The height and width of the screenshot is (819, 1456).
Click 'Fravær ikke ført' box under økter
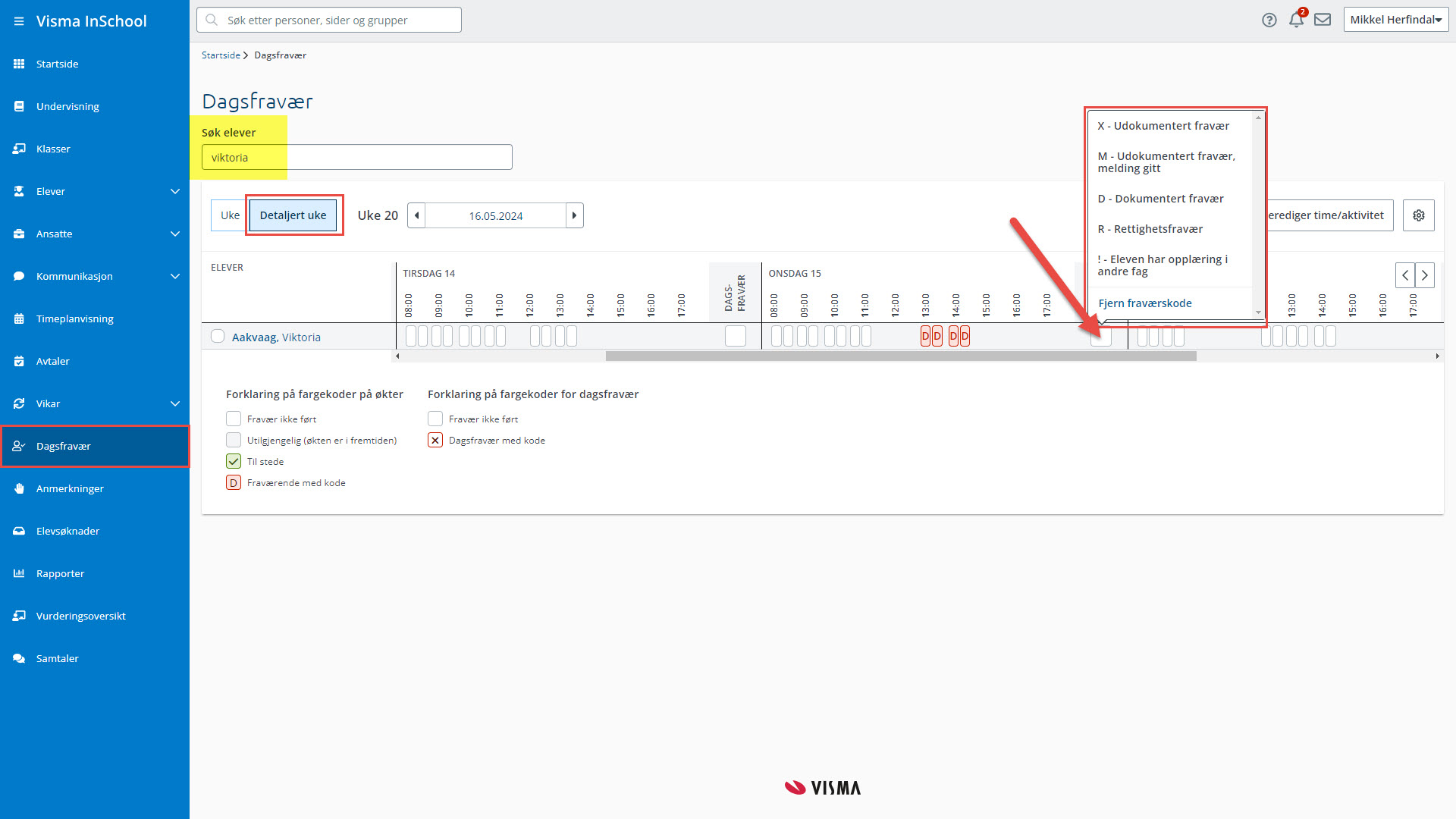click(x=234, y=419)
